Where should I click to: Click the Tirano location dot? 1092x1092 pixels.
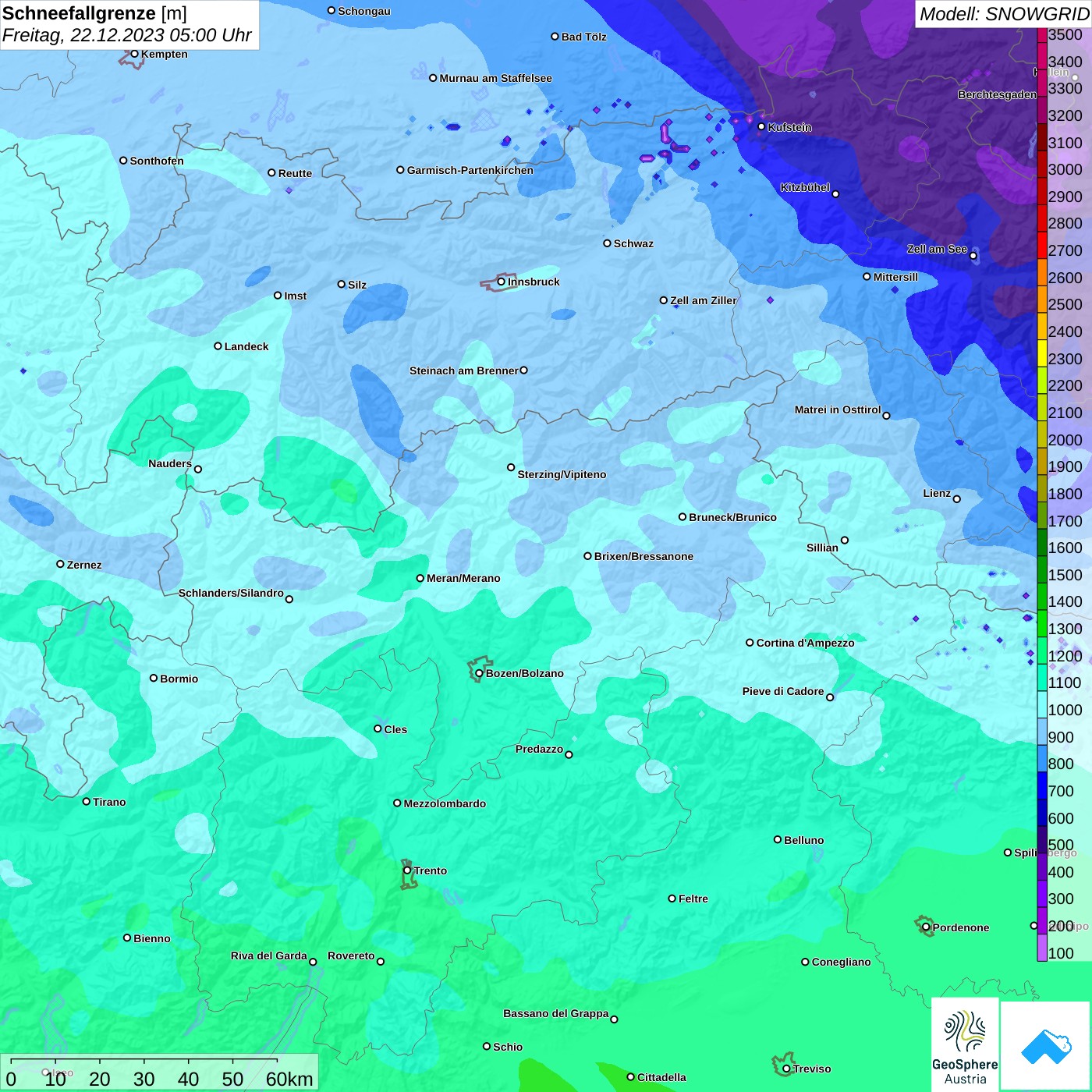[87, 801]
